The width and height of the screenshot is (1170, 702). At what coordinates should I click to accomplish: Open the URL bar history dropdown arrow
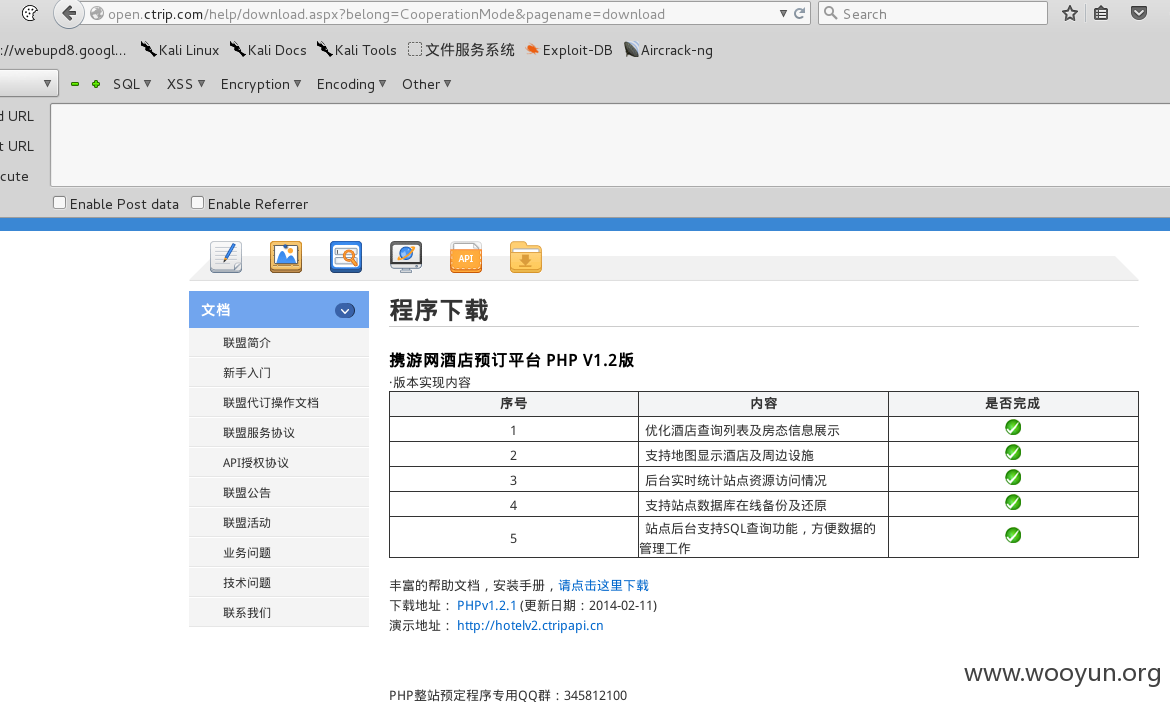(783, 13)
